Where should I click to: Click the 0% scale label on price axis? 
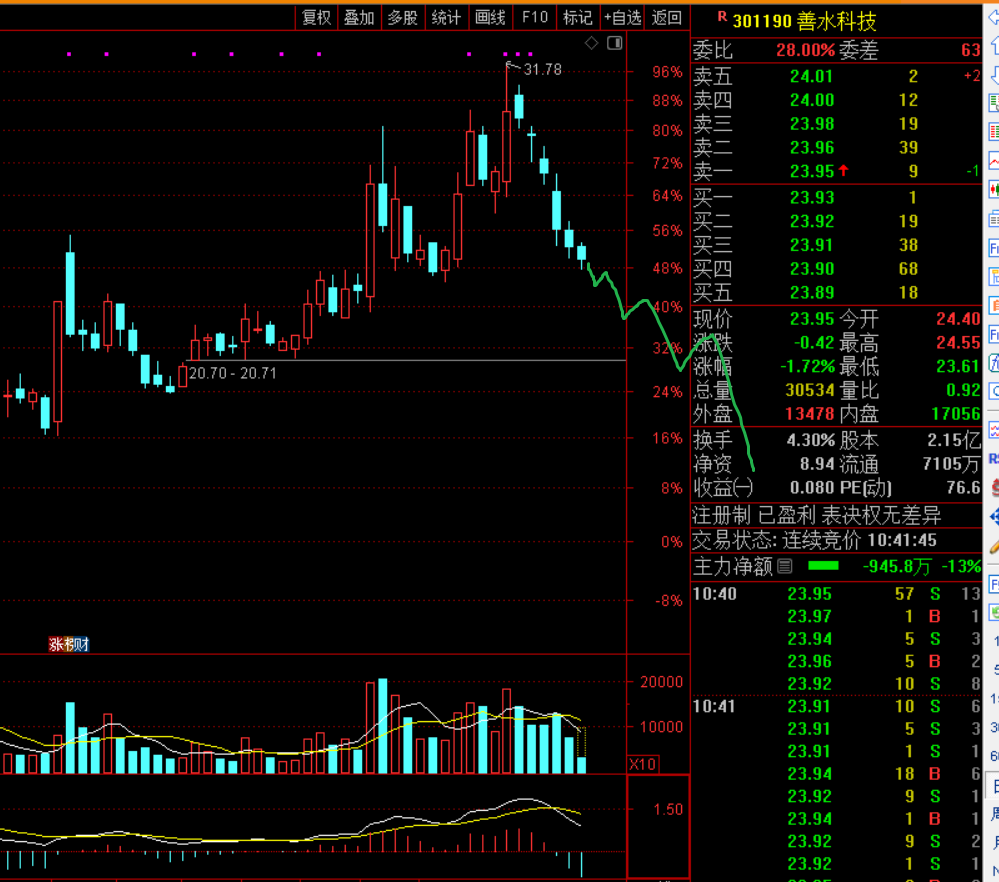pos(672,542)
